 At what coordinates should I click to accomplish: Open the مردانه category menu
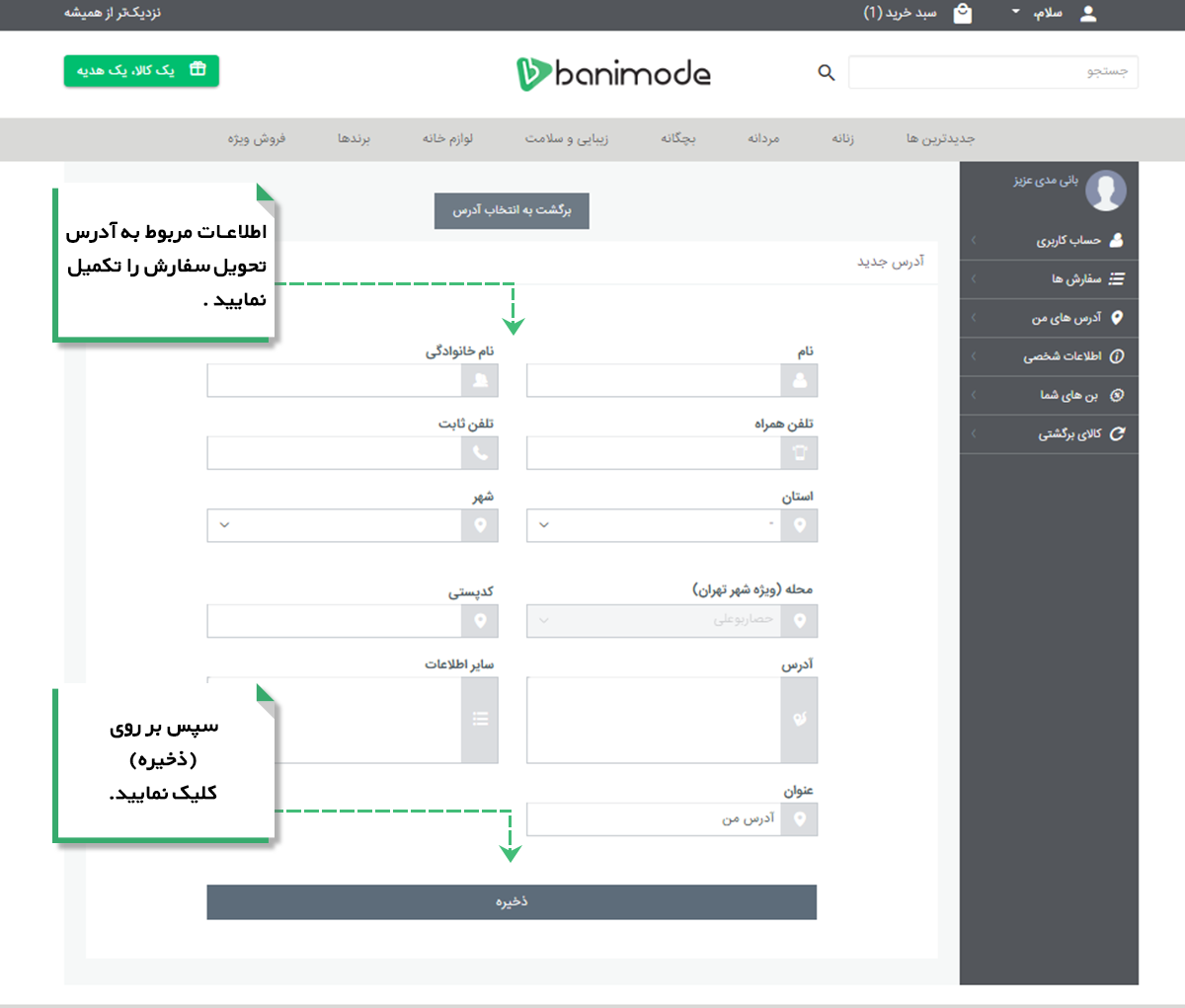pyautogui.click(x=763, y=138)
